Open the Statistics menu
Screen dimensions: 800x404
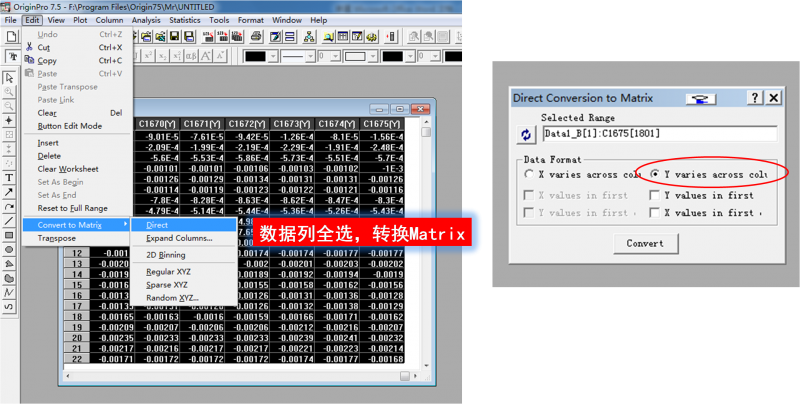[x=185, y=20]
